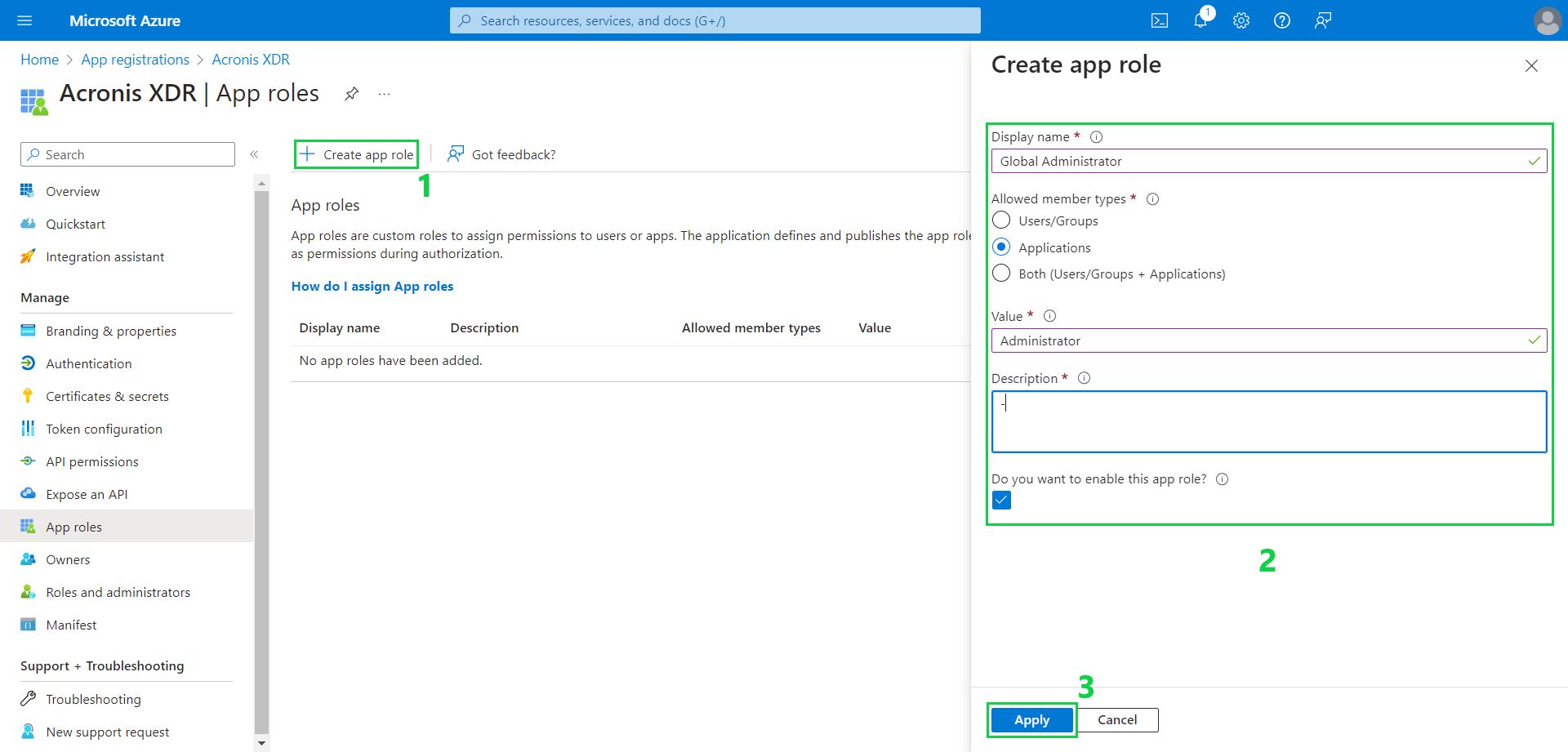Open Expose an API
This screenshot has width=1568, height=752.
coord(87,493)
